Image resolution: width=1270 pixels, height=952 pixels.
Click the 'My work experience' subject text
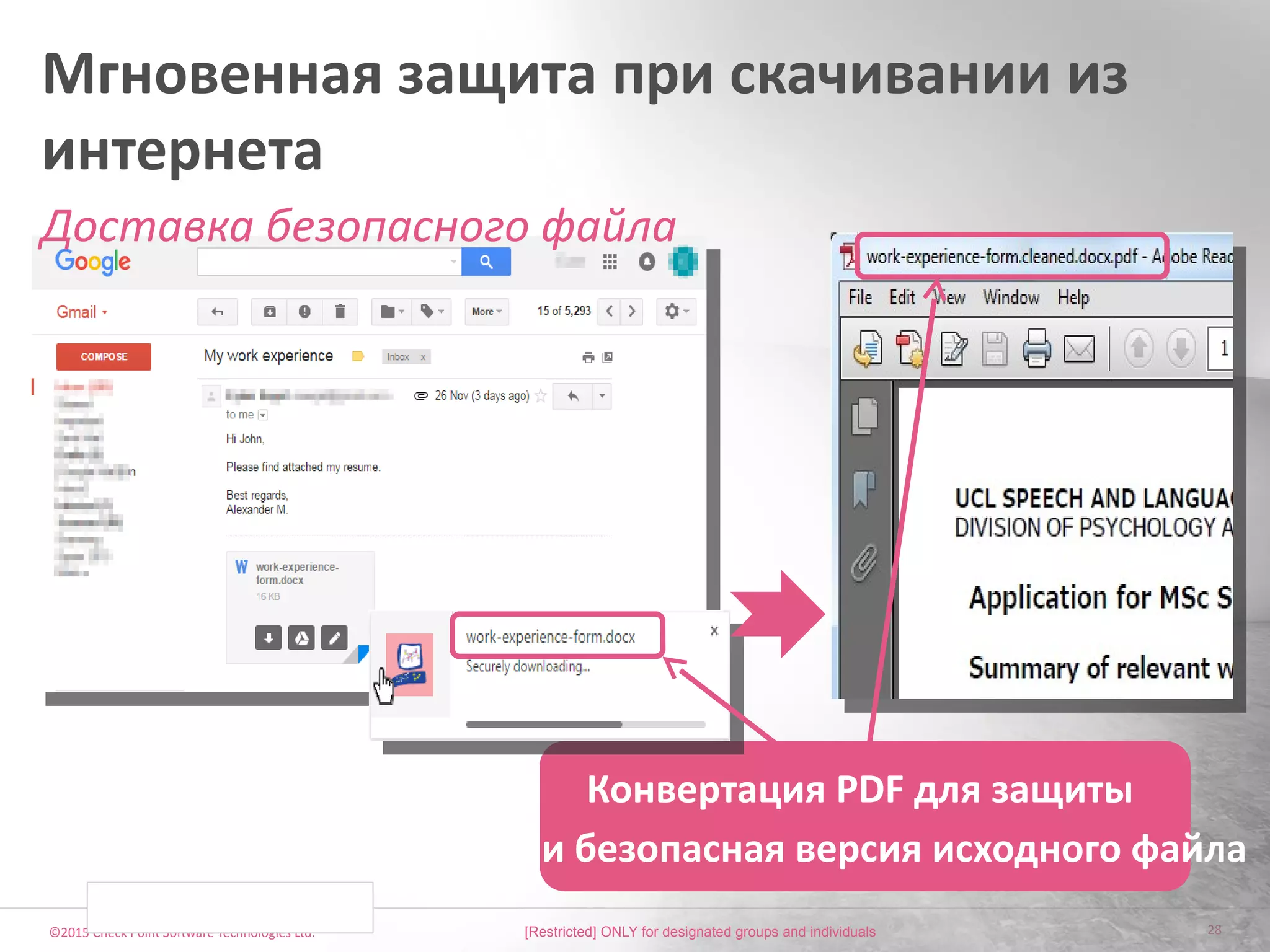pos(269,356)
